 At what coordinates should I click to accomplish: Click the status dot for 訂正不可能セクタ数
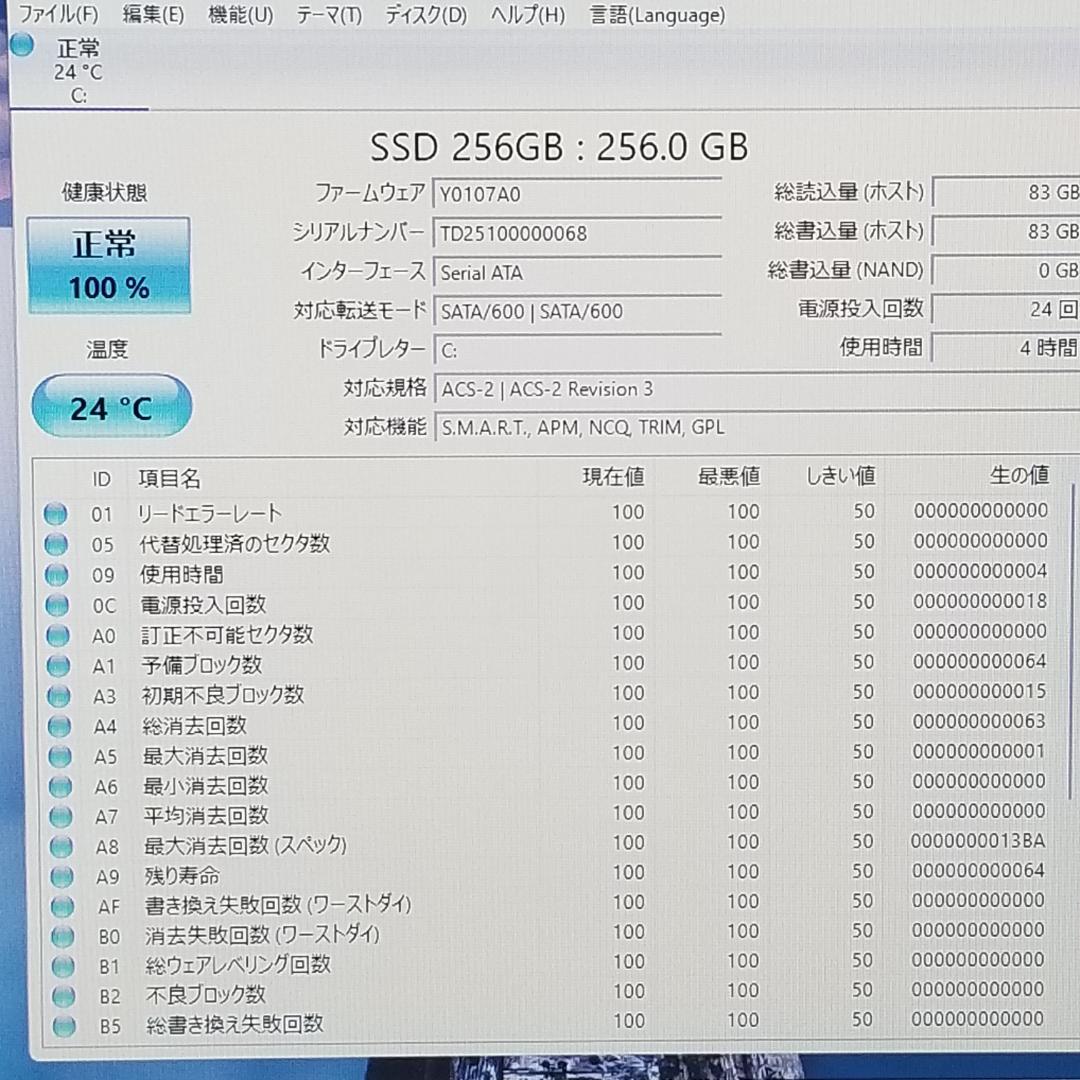(x=57, y=634)
